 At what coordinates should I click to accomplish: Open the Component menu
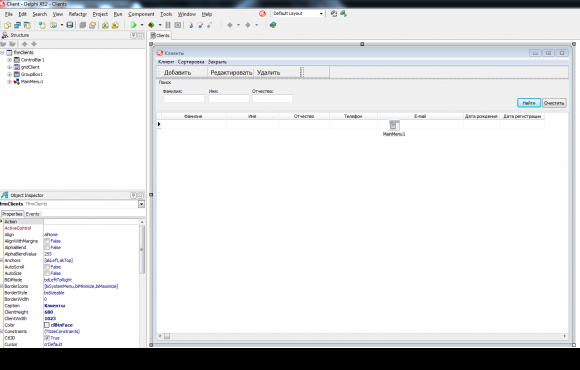pyautogui.click(x=141, y=14)
